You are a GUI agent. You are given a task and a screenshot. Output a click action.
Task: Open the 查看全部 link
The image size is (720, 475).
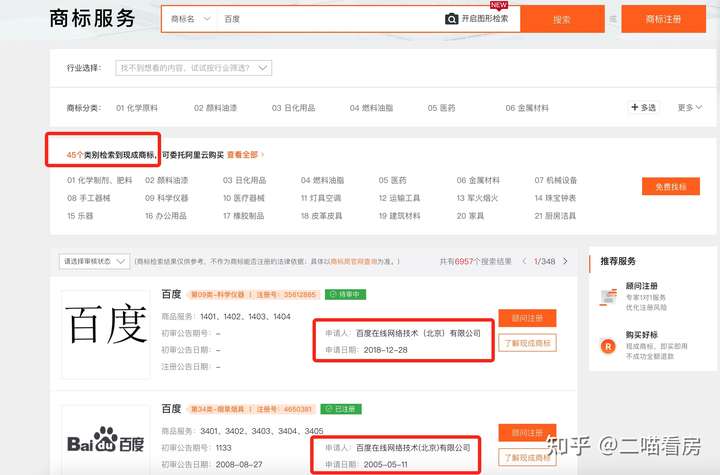click(245, 155)
